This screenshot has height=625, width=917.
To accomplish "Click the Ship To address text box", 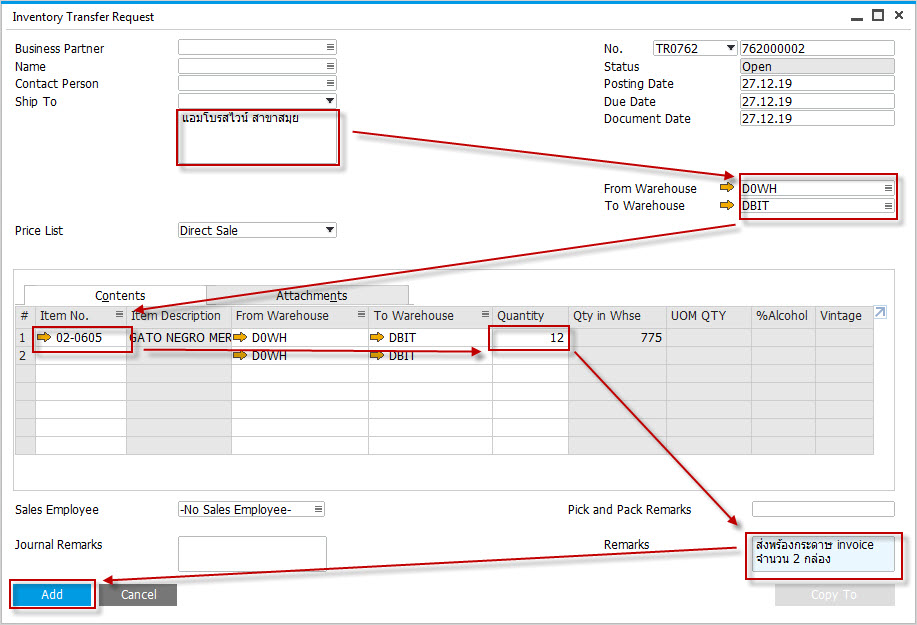I will 258,137.
